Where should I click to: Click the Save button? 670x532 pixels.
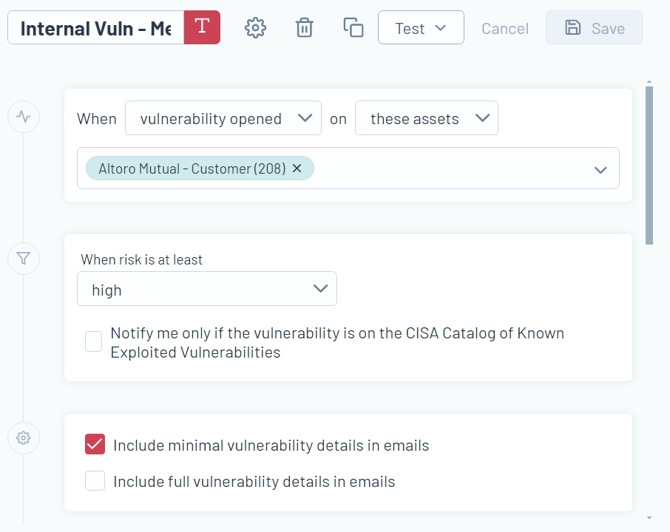coord(594,28)
